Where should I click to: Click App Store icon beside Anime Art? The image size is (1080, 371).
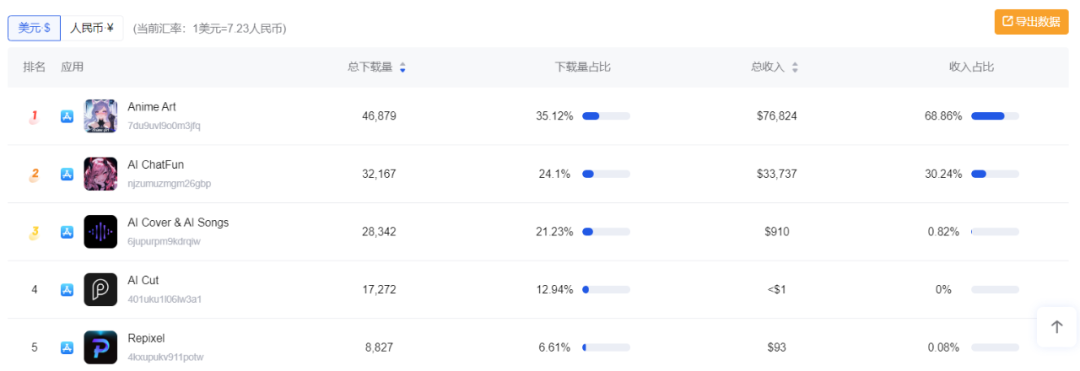point(67,116)
